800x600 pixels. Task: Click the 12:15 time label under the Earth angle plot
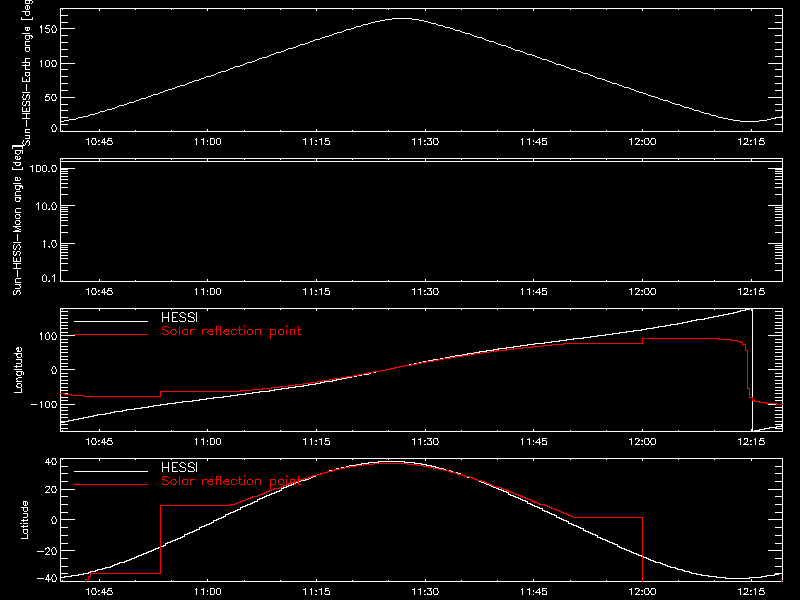point(751,142)
